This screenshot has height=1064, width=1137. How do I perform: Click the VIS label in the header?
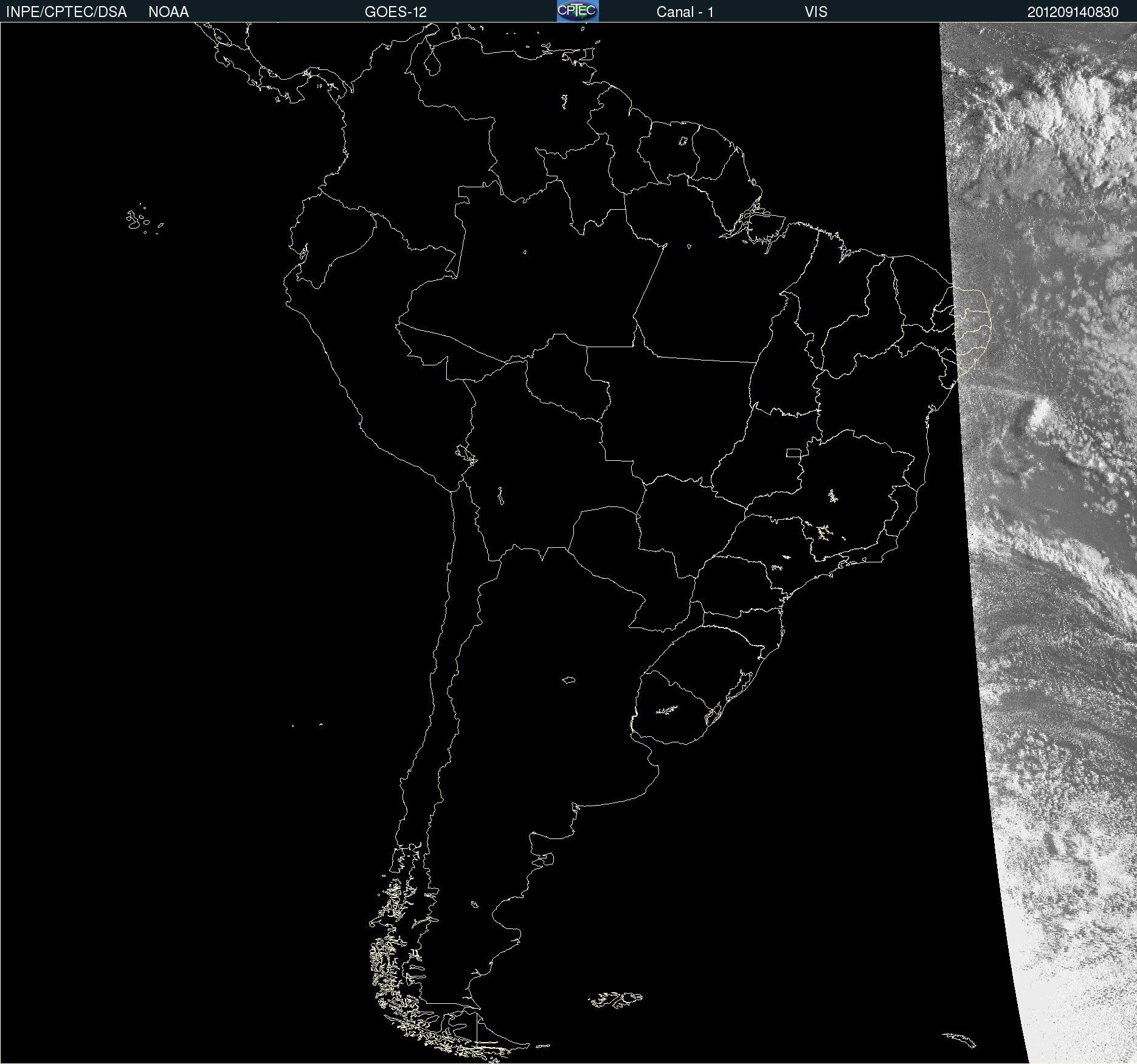click(x=816, y=12)
